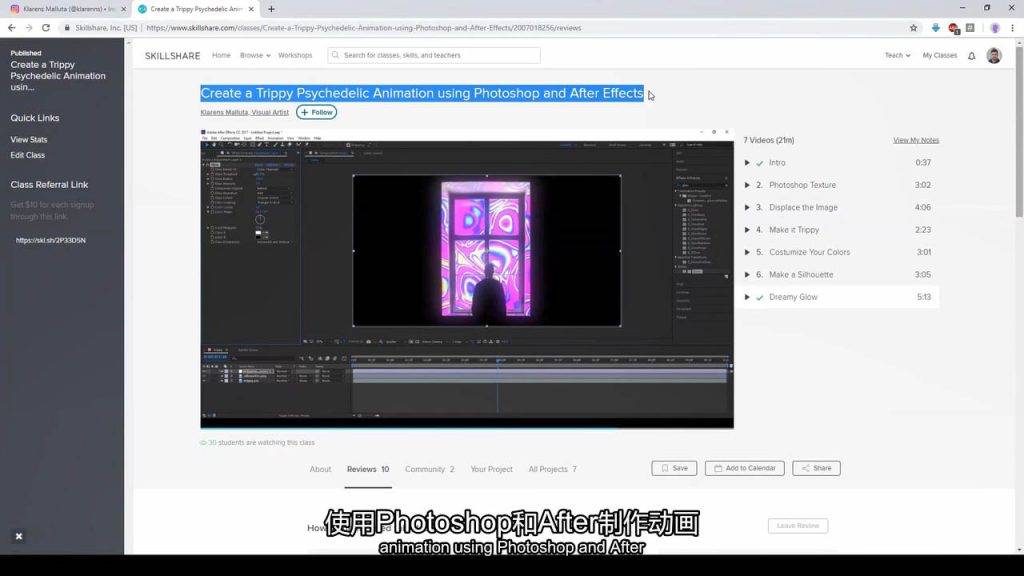Image resolution: width=1024 pixels, height=576 pixels.
Task: Click the Add to Calendar button
Action: click(744, 468)
